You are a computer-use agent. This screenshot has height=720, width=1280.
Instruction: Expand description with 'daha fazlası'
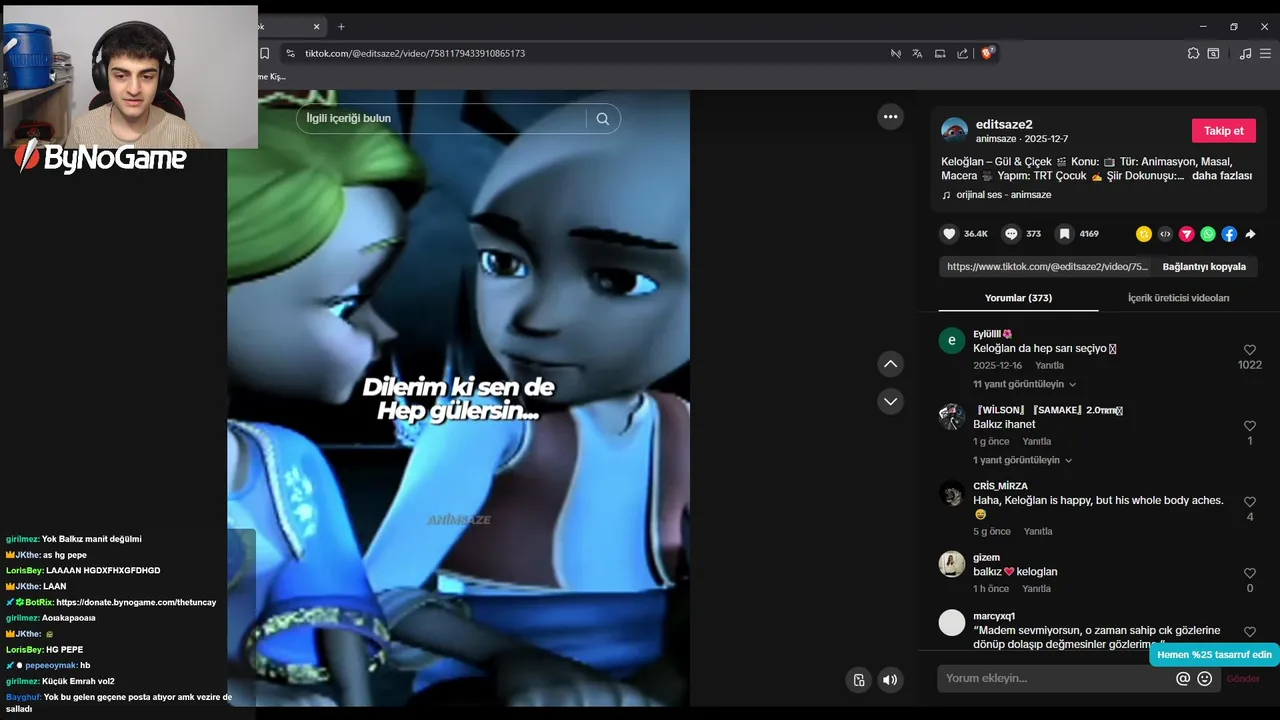pyautogui.click(x=1221, y=176)
